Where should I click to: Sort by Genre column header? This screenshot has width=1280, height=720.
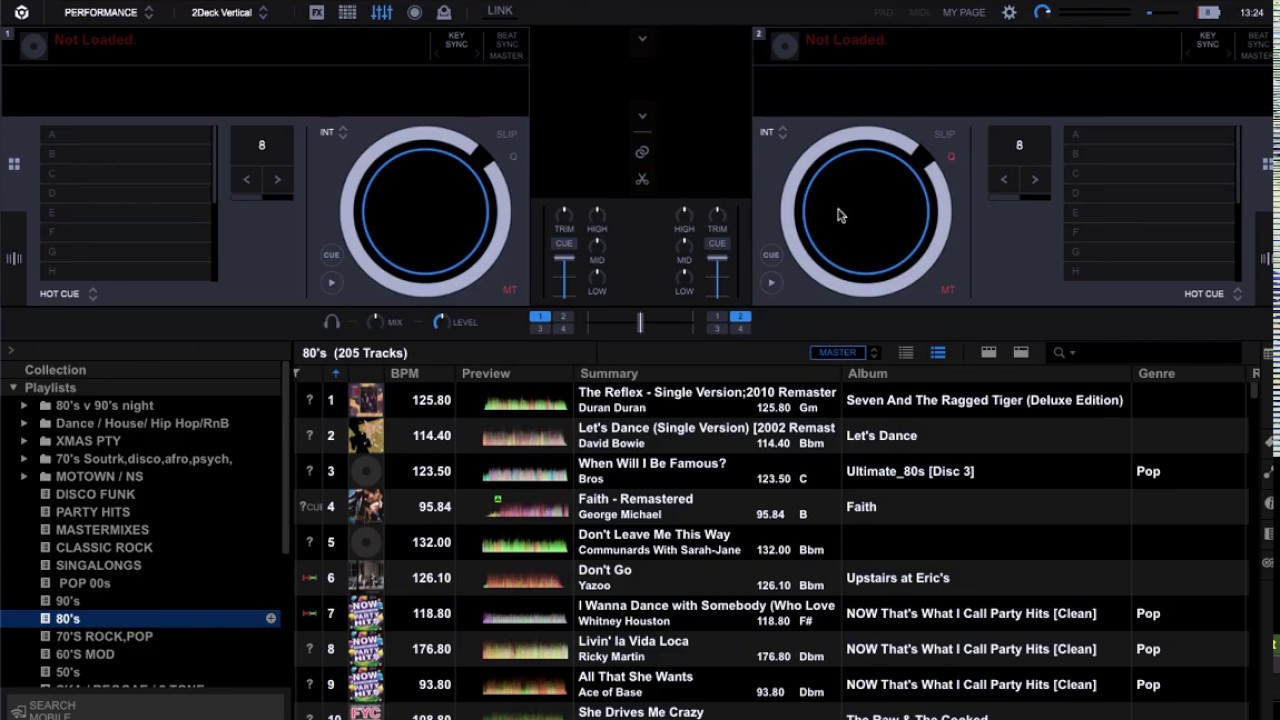(1156, 373)
